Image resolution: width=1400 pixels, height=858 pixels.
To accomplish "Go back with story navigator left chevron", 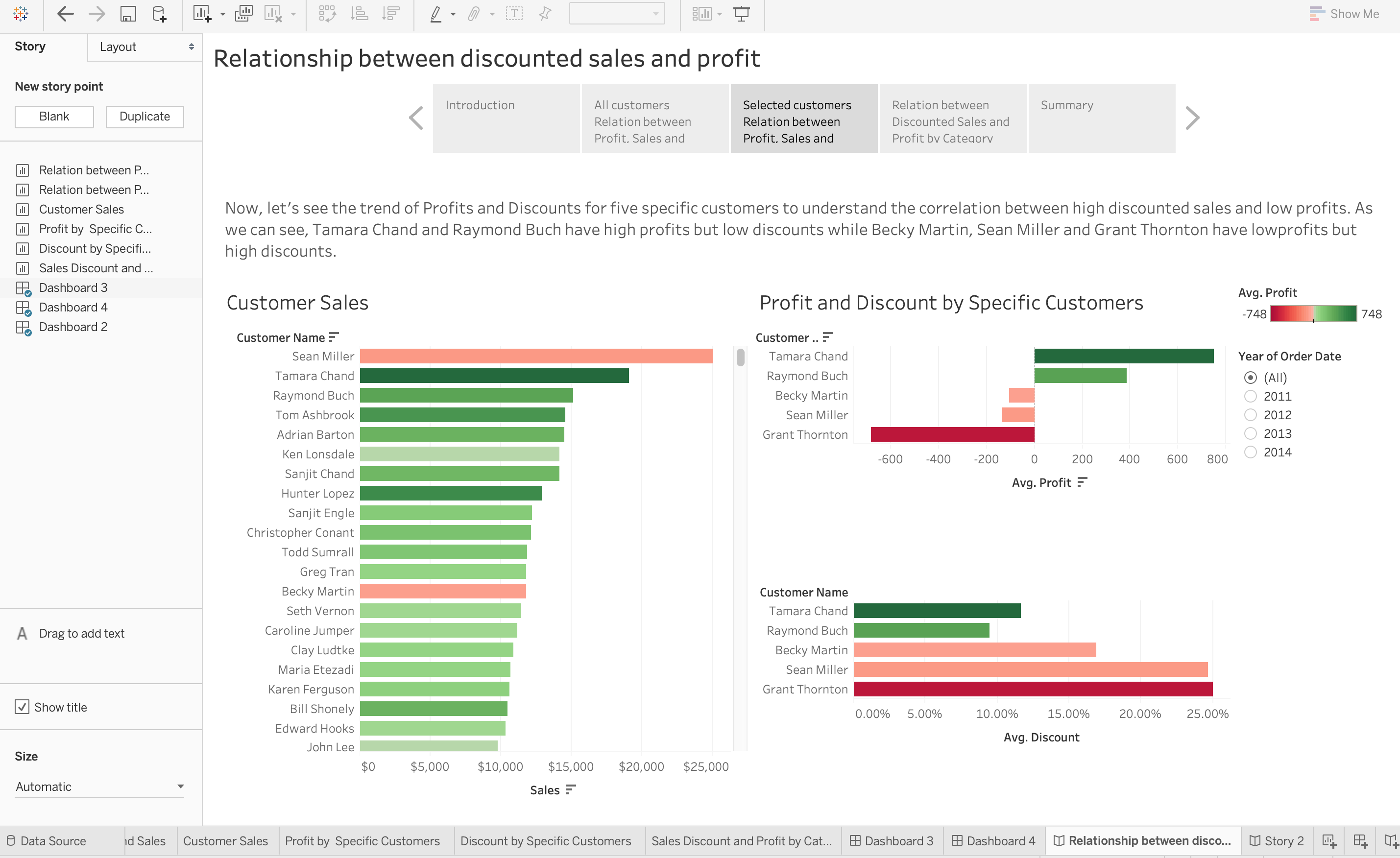I will point(416,118).
